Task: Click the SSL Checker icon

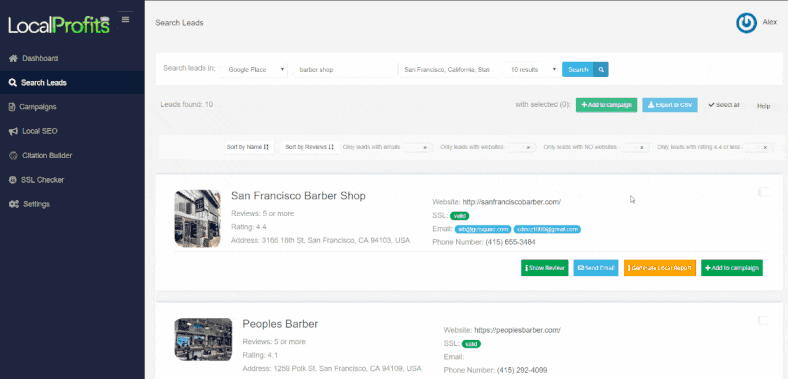Action: click(13, 179)
